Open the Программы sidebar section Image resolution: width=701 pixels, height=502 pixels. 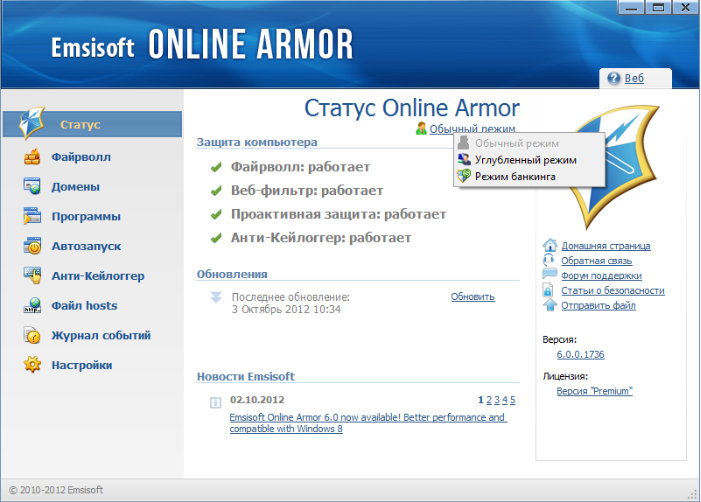coord(86,216)
